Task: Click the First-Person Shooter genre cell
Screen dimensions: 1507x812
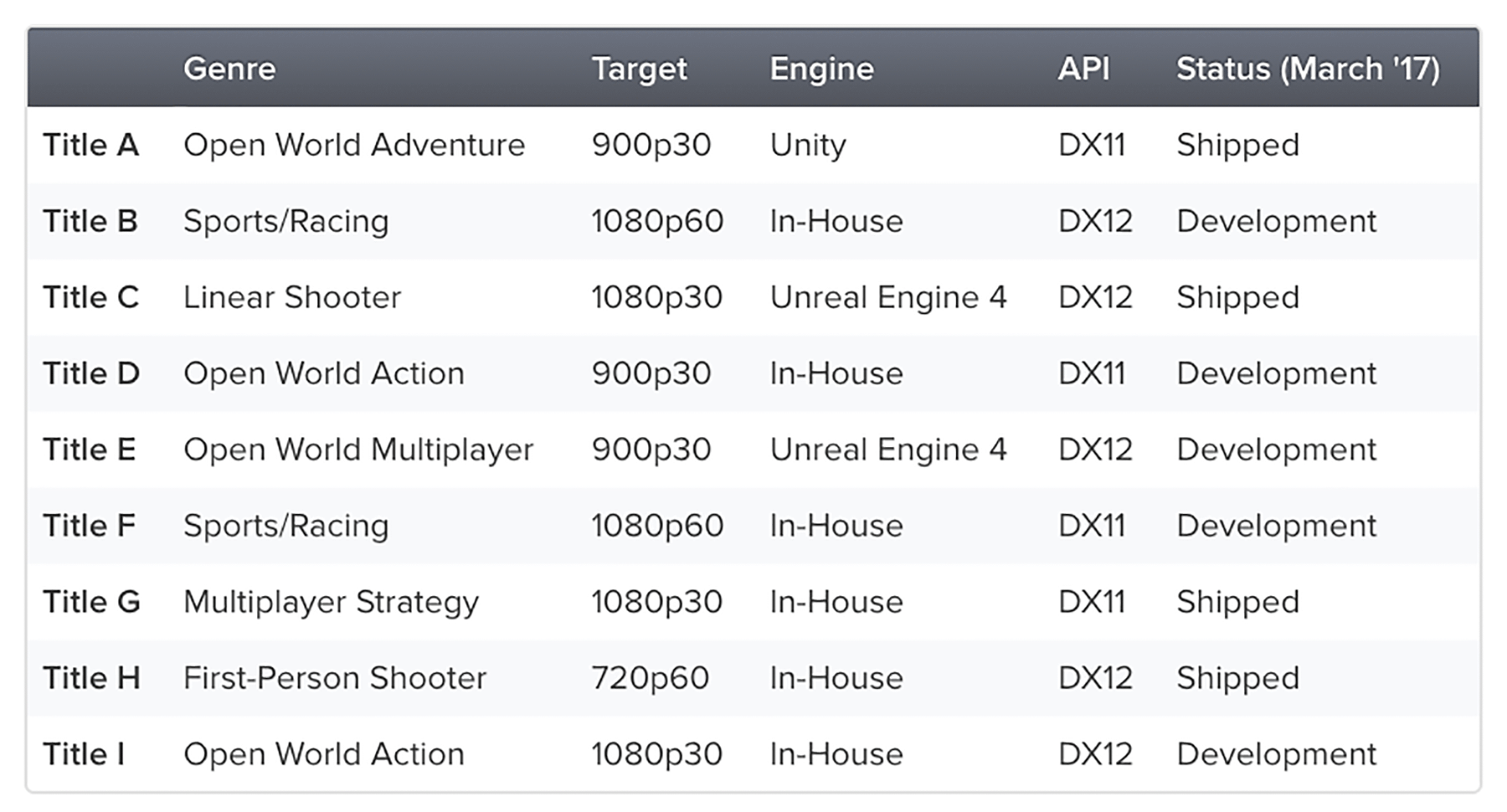Action: [335, 678]
